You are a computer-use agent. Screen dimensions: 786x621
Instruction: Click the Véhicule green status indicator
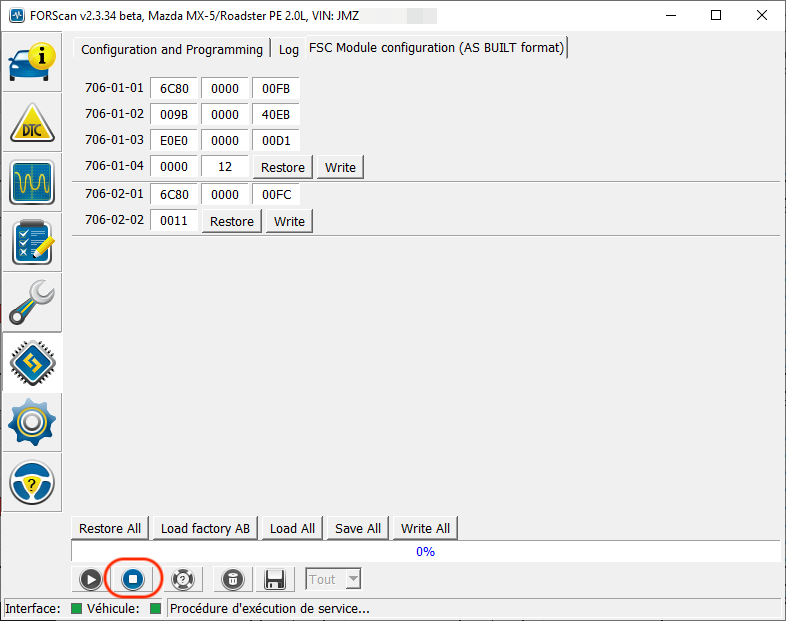click(155, 608)
